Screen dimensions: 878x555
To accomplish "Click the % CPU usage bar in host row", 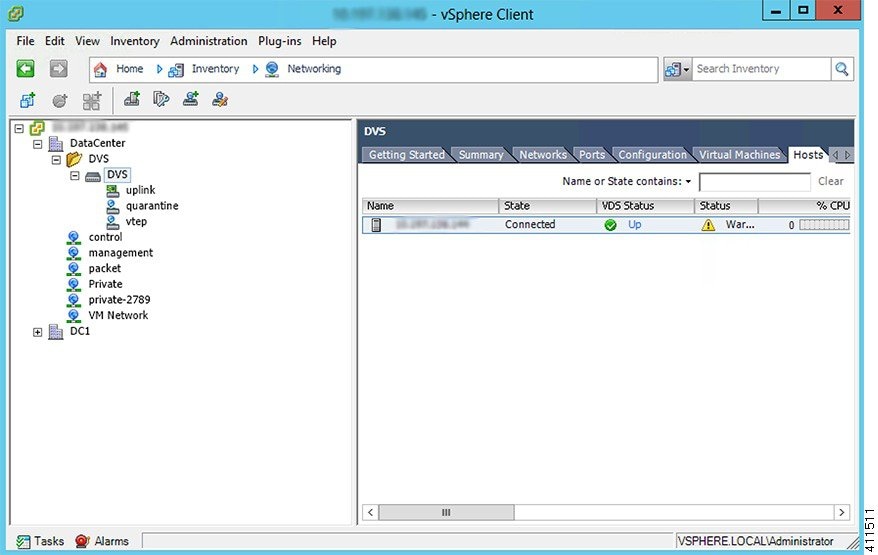I will click(x=824, y=225).
